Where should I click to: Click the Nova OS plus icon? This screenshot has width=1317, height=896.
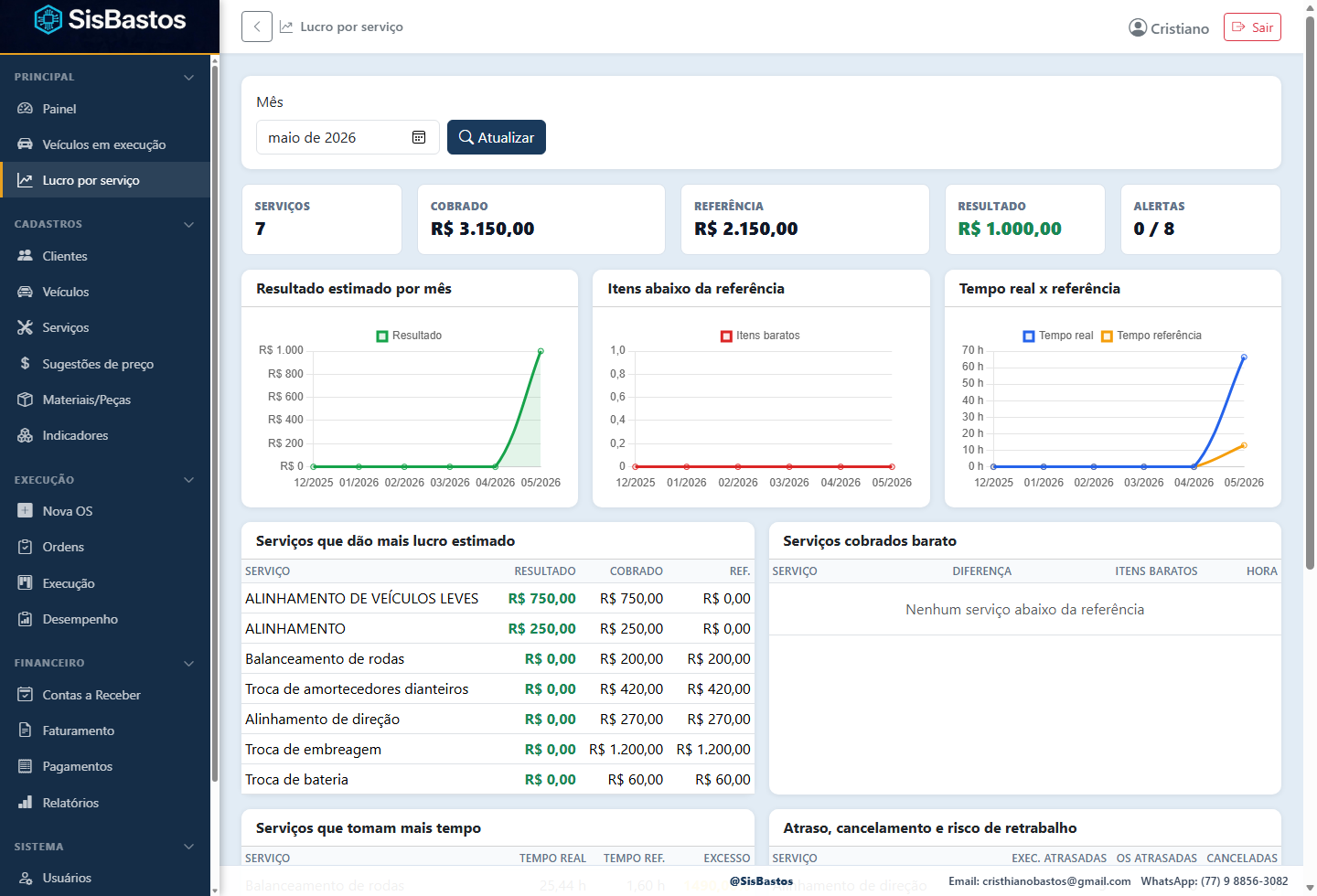pos(26,511)
